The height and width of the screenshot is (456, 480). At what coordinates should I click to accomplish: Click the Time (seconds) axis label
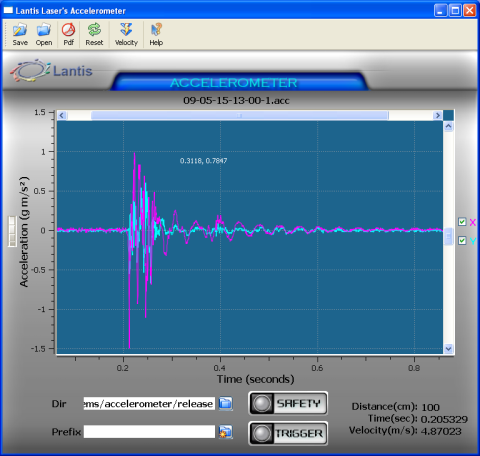pyautogui.click(x=256, y=379)
